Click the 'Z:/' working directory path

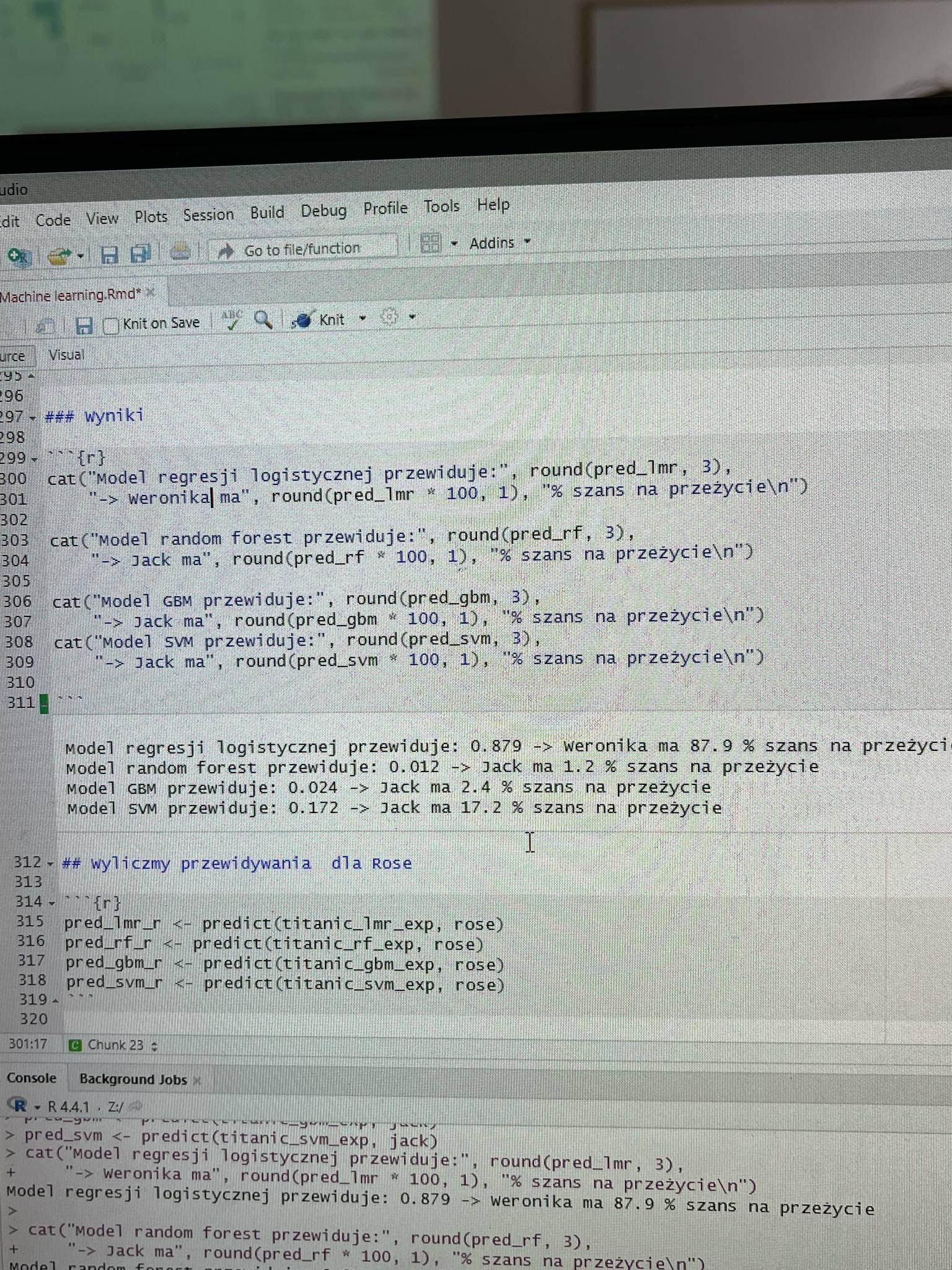tap(115, 1107)
